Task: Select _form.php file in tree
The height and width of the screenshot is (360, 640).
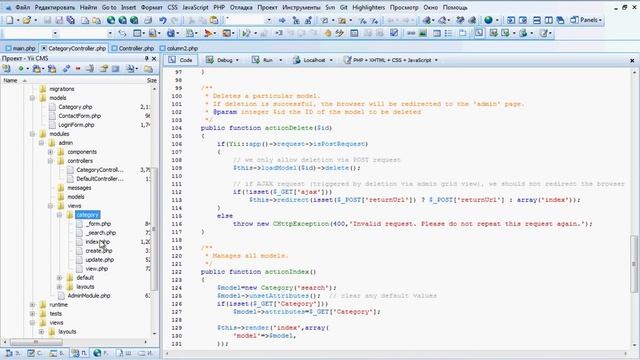Action: click(x=98, y=224)
